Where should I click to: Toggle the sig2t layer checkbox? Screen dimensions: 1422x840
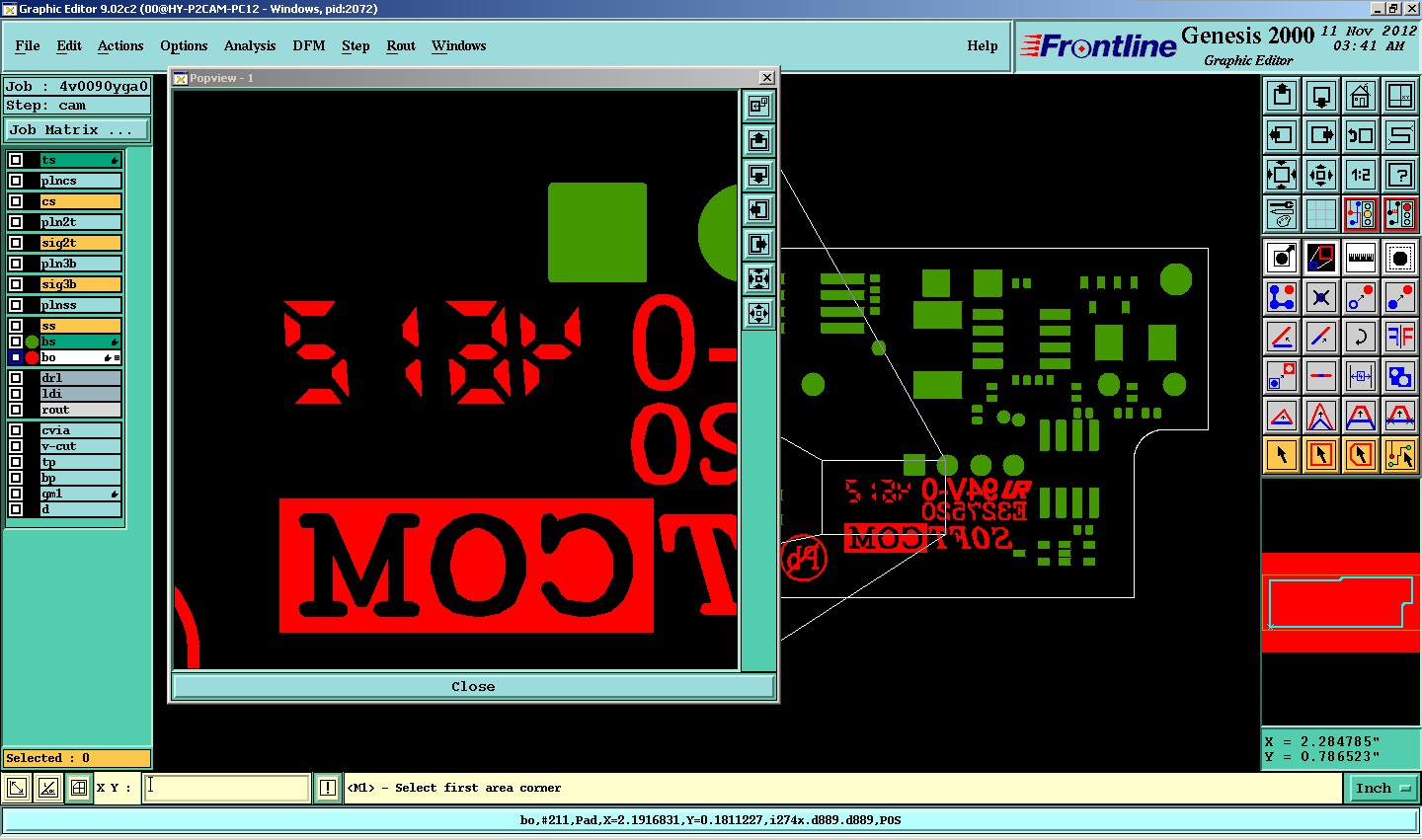click(x=16, y=243)
